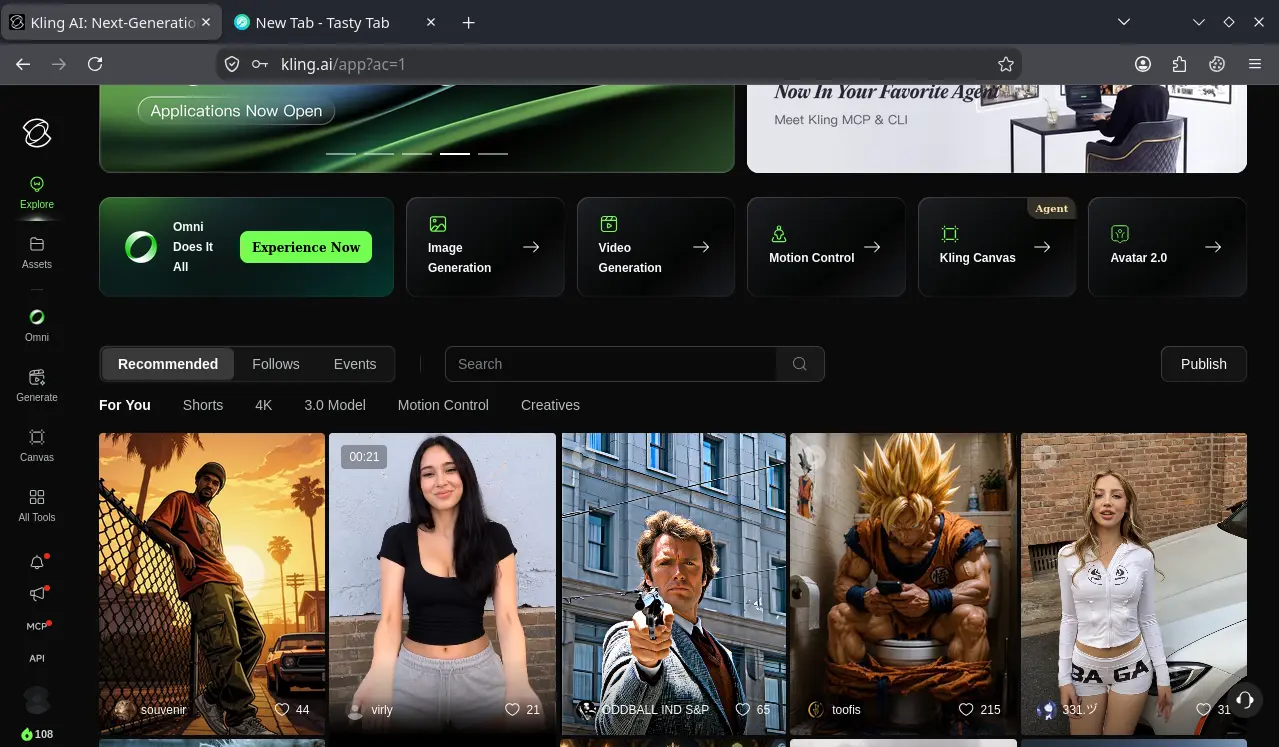Click the kling.ai address bar
Screen dimensions: 1279x747
(x=618, y=64)
